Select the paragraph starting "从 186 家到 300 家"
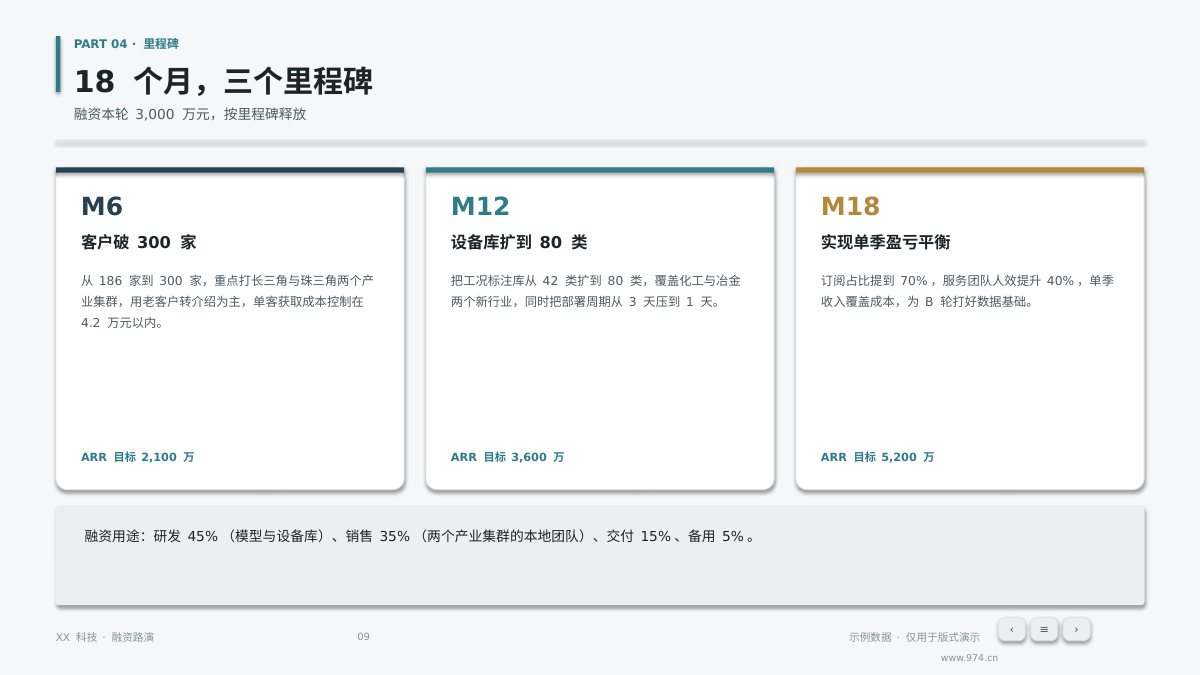 click(x=228, y=301)
